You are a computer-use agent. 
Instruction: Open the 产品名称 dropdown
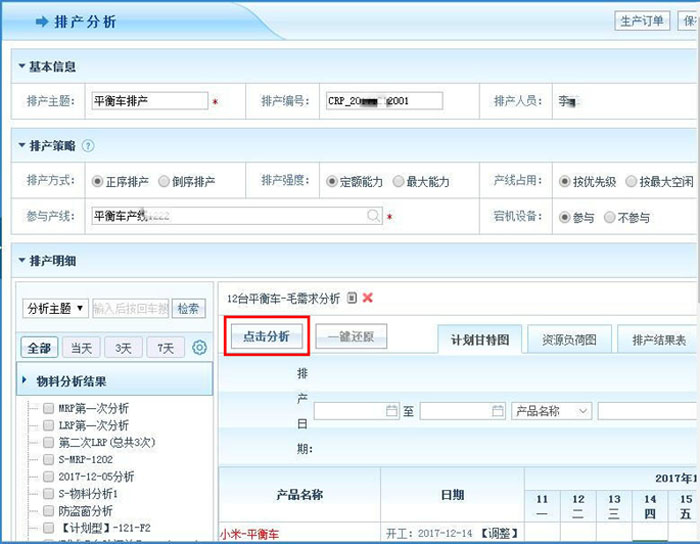552,411
